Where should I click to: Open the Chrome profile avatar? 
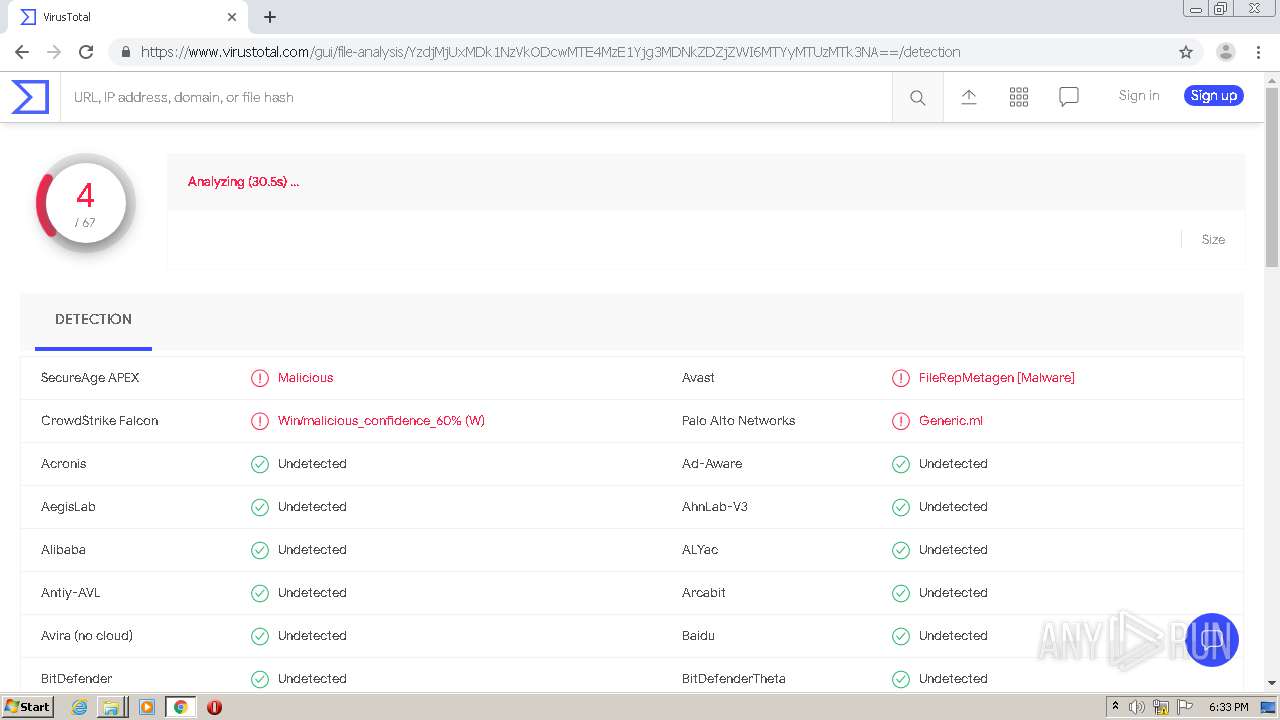1226,52
